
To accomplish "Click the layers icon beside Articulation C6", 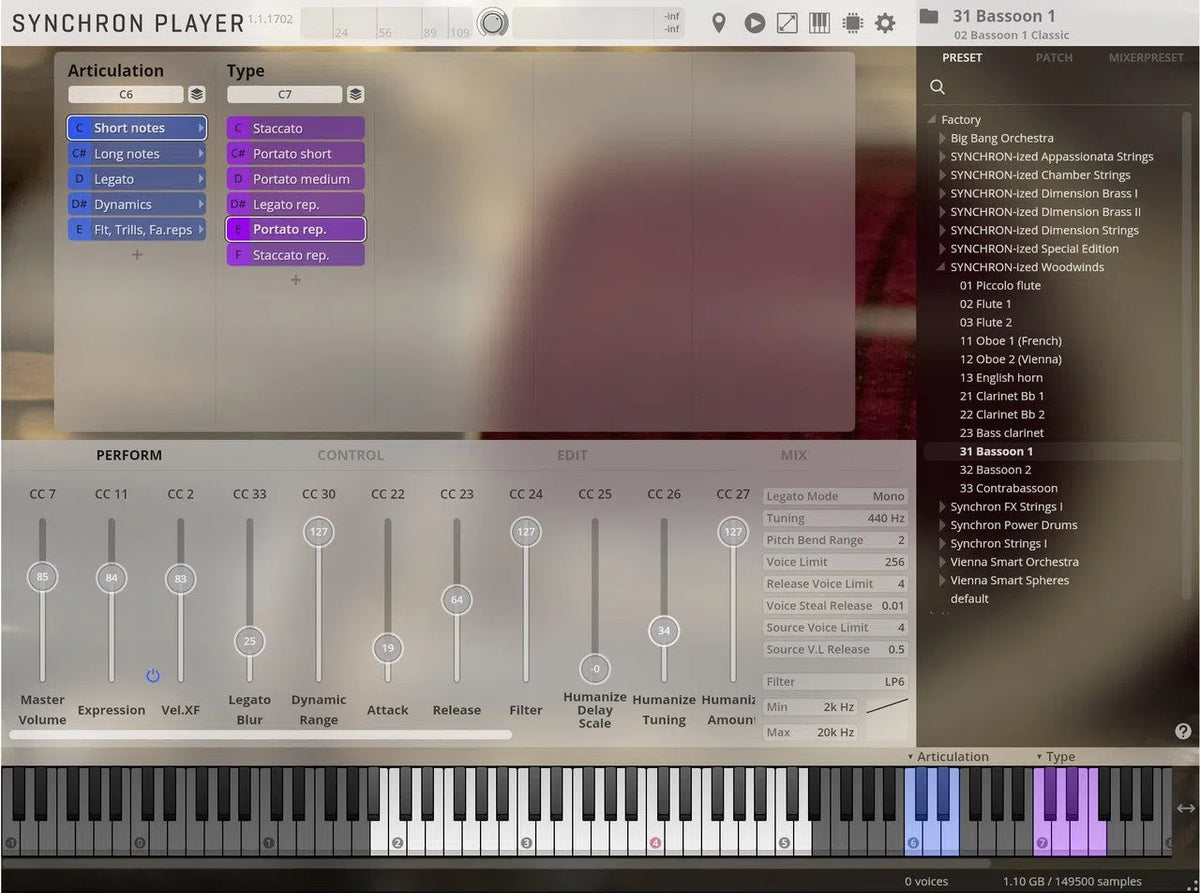I will [x=197, y=95].
